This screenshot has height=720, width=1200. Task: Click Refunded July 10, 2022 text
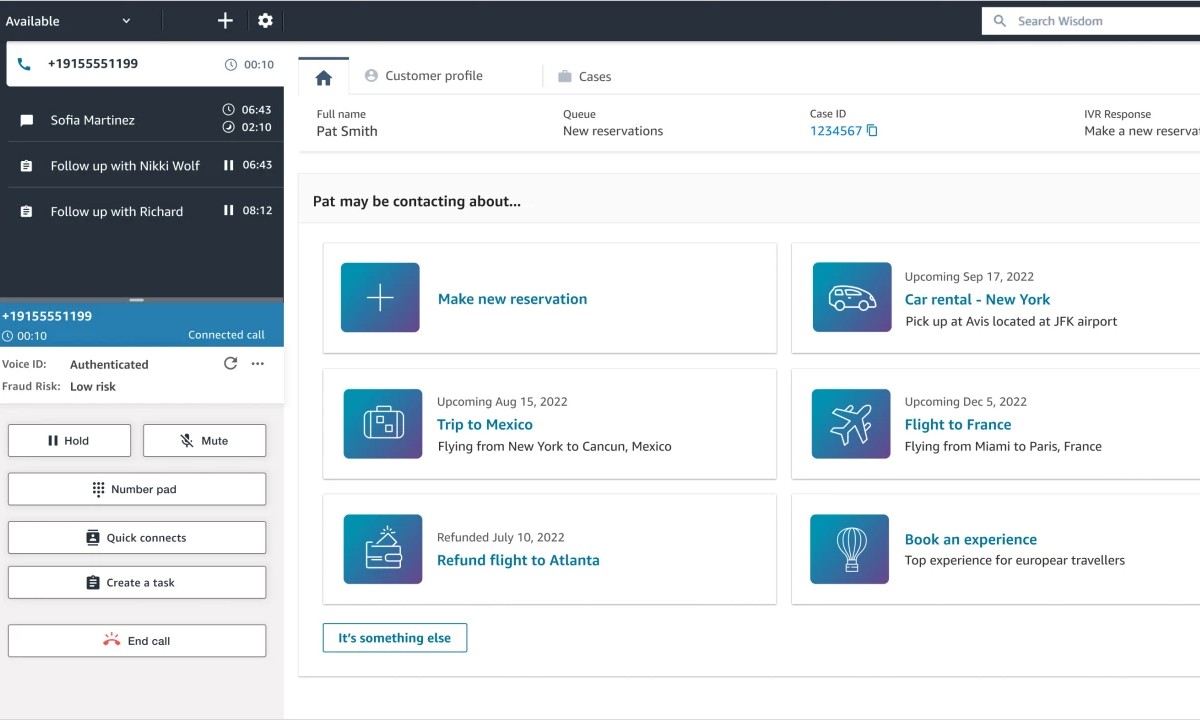(x=501, y=537)
